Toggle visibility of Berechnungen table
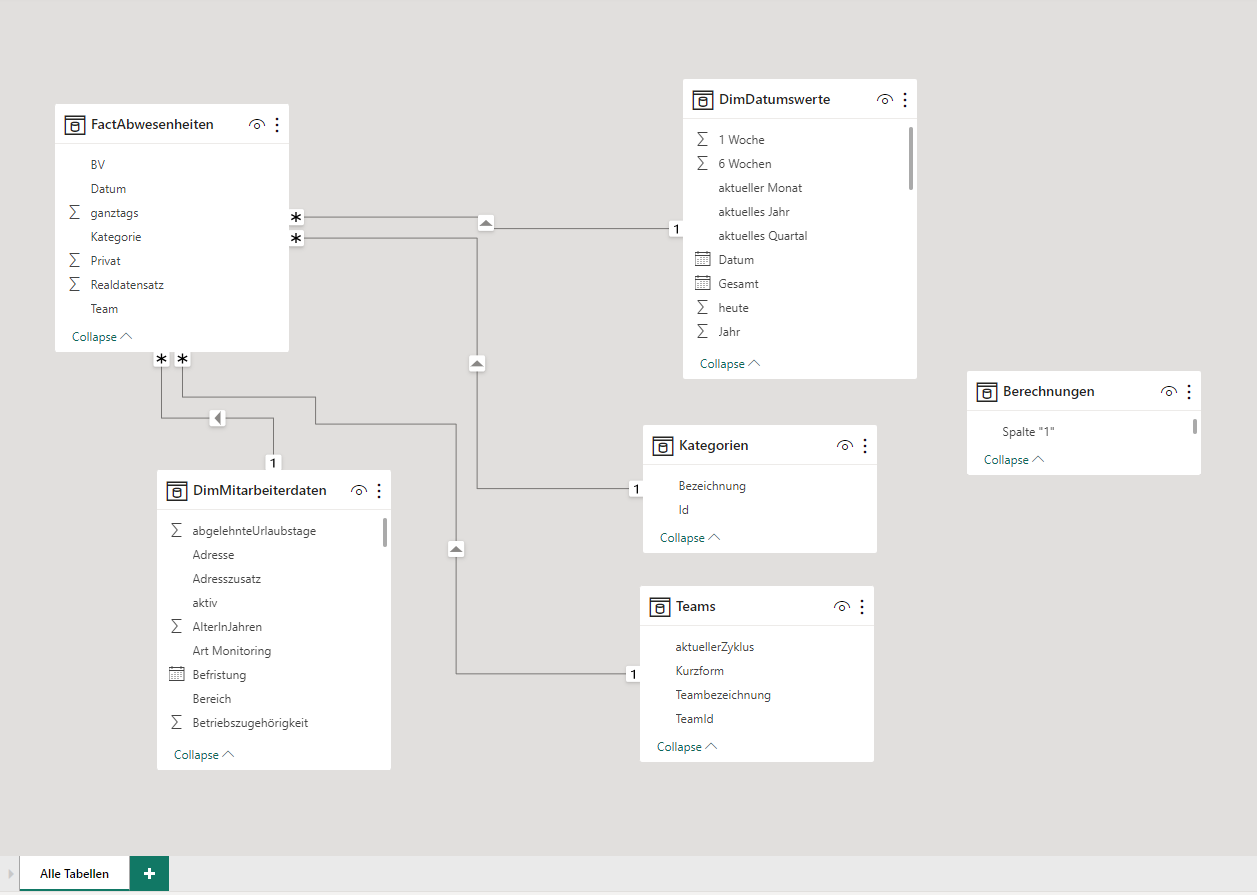1257x895 pixels. 1169,392
